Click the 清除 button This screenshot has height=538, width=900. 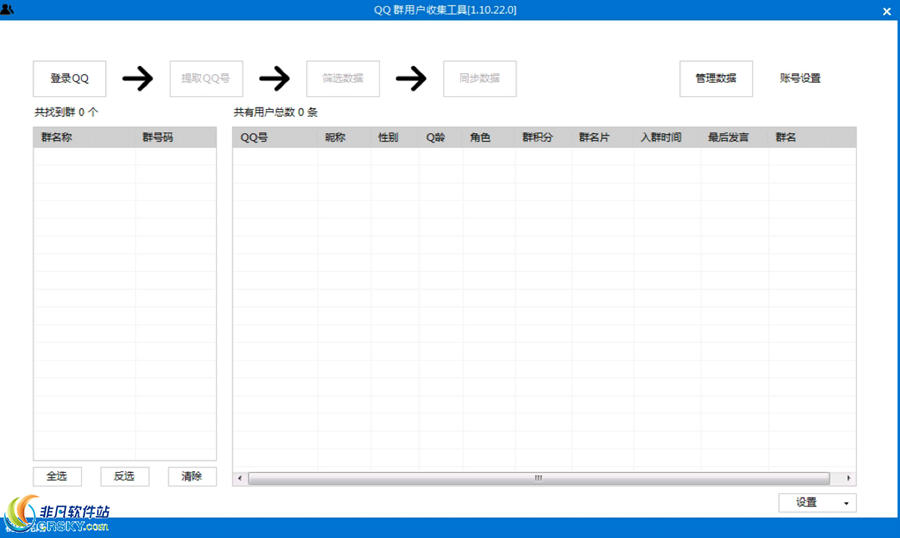(x=192, y=477)
